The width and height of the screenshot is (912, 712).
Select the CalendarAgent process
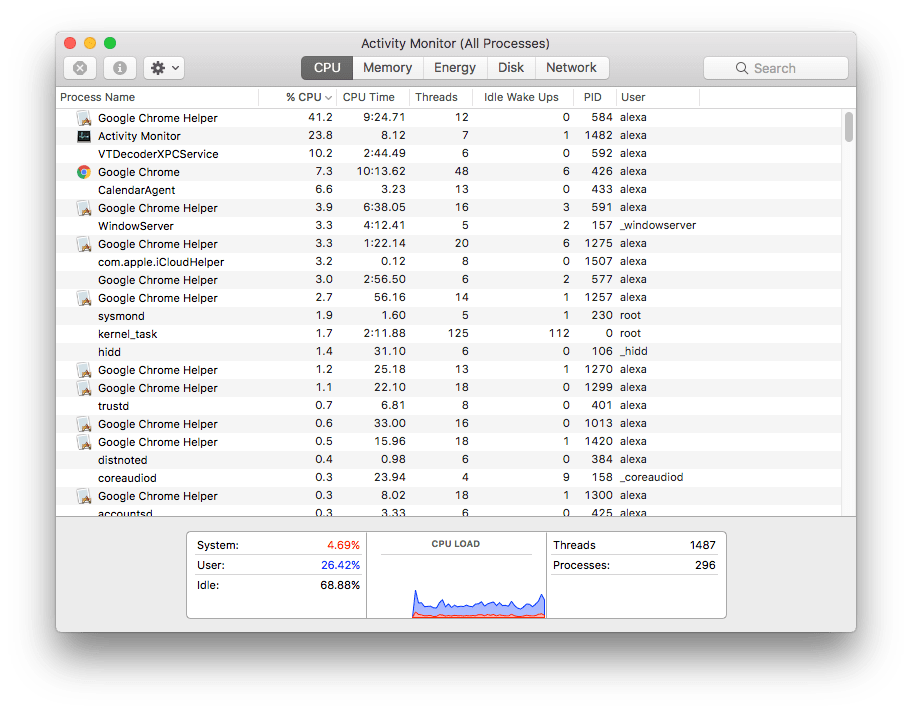click(x=448, y=190)
